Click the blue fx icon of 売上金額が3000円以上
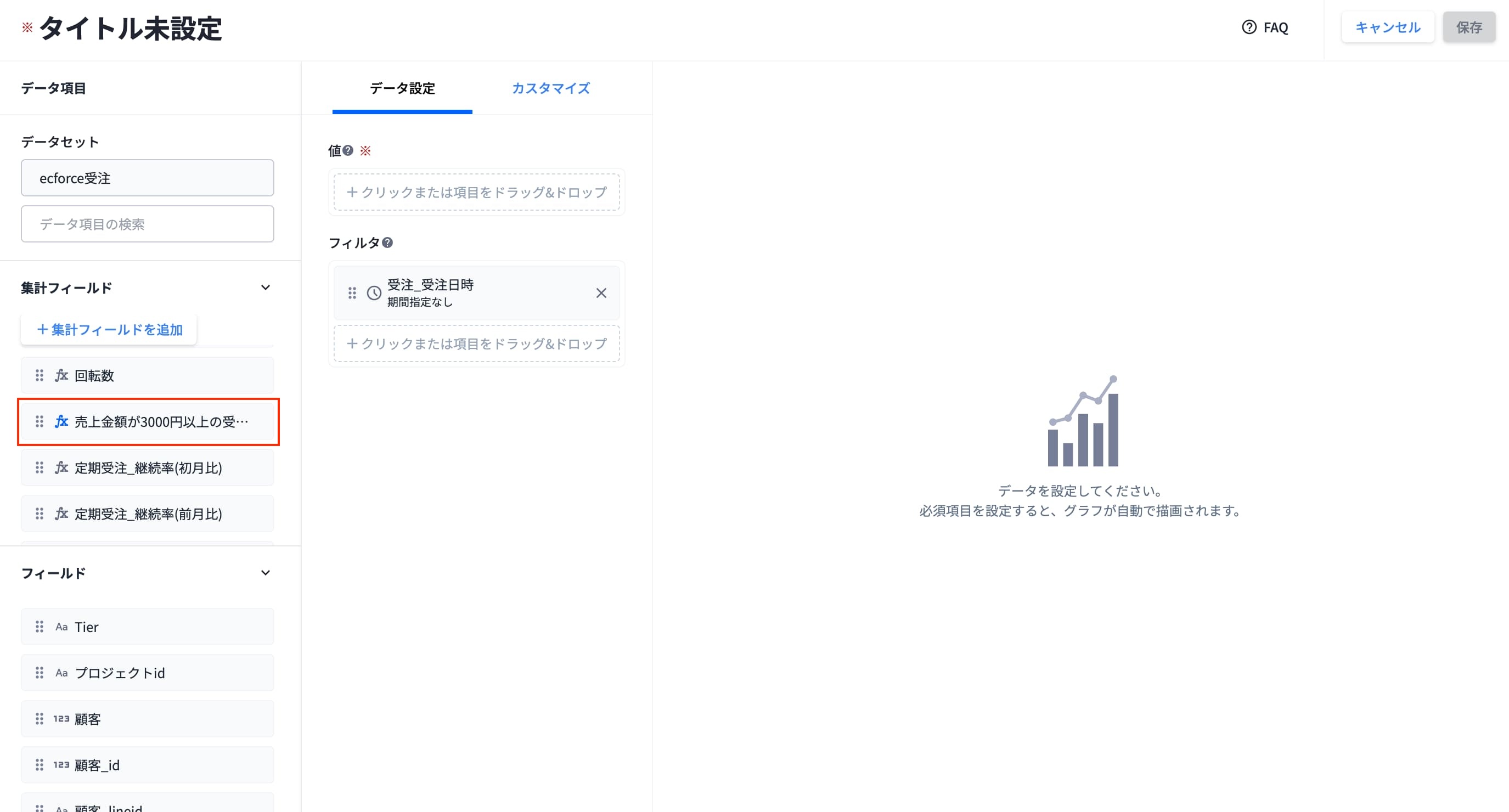 [x=61, y=422]
